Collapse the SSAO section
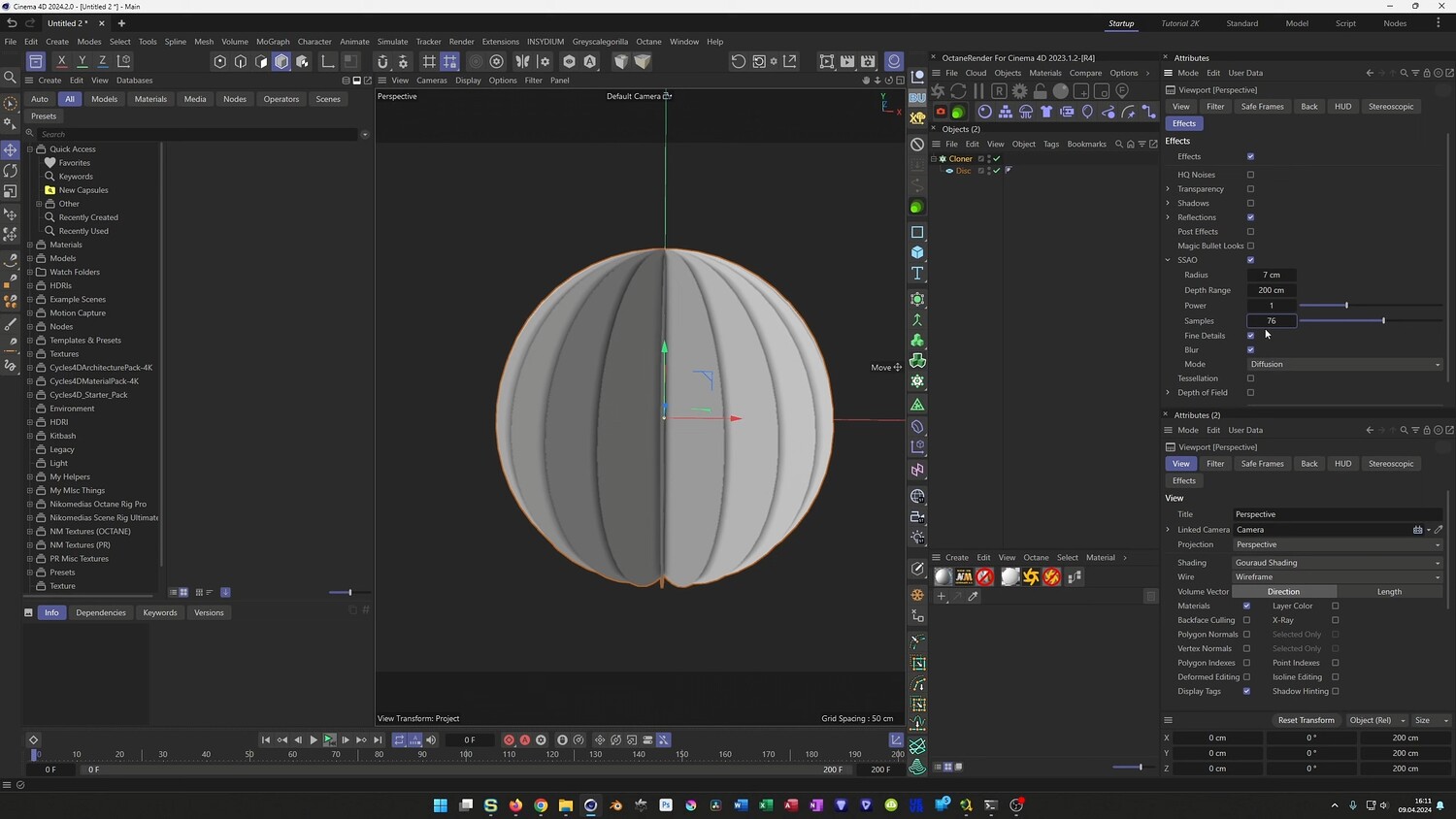Viewport: 1456px width, 819px height. pos(1168,260)
